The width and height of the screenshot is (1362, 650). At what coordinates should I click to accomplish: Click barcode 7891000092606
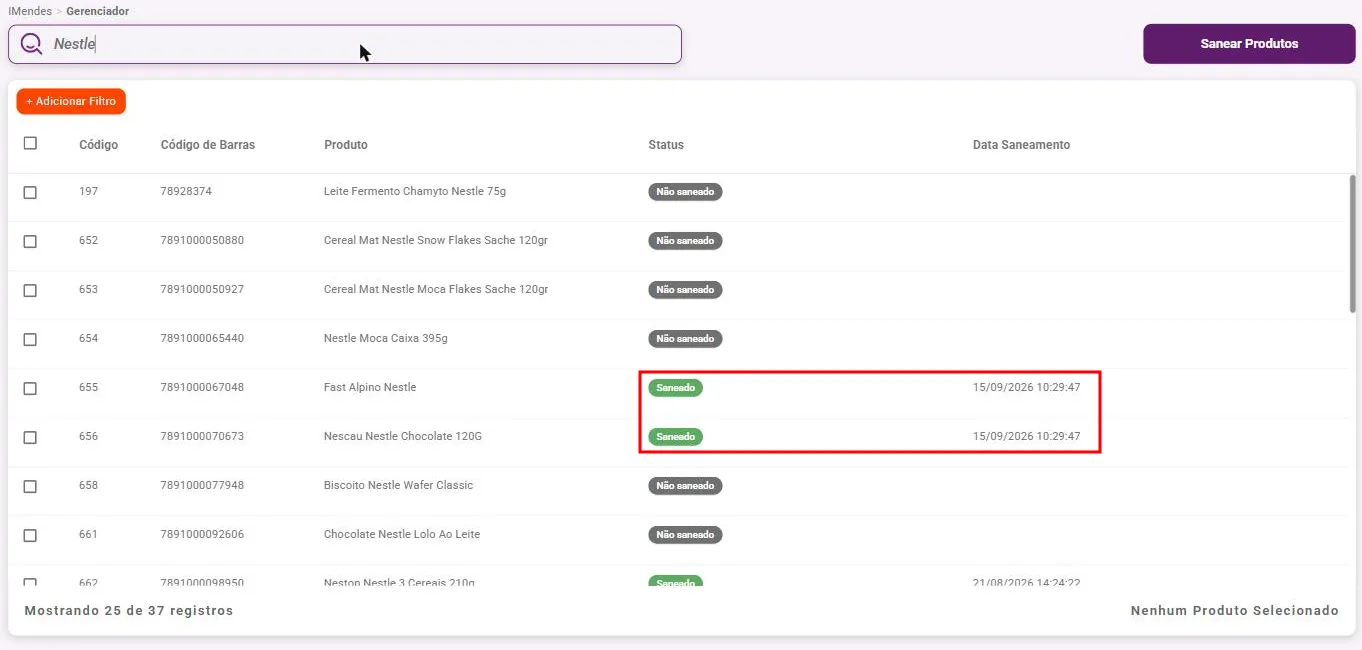(202, 534)
